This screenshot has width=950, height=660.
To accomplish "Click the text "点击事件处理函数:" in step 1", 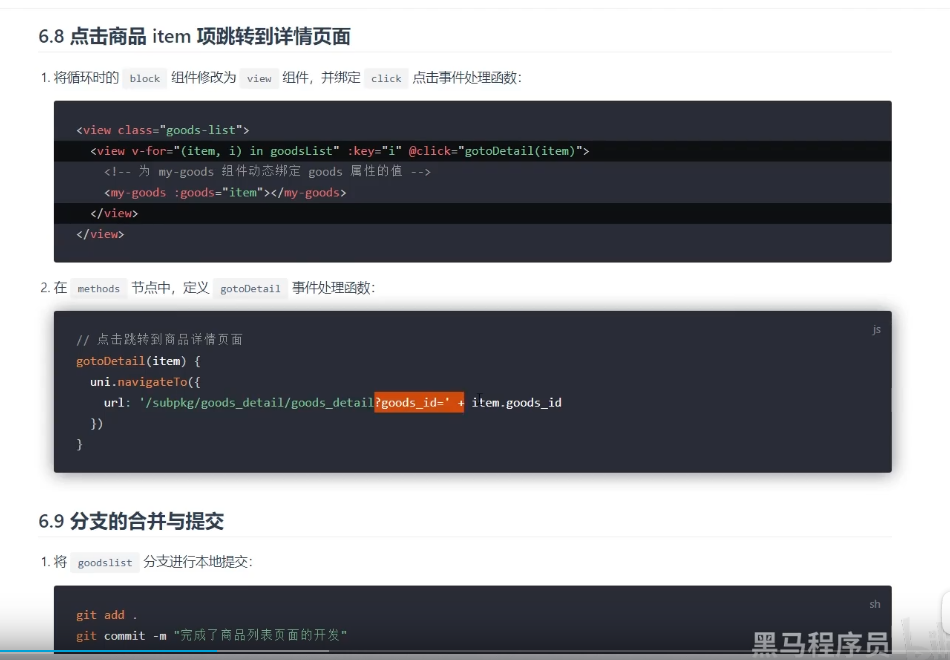I will tap(467, 78).
